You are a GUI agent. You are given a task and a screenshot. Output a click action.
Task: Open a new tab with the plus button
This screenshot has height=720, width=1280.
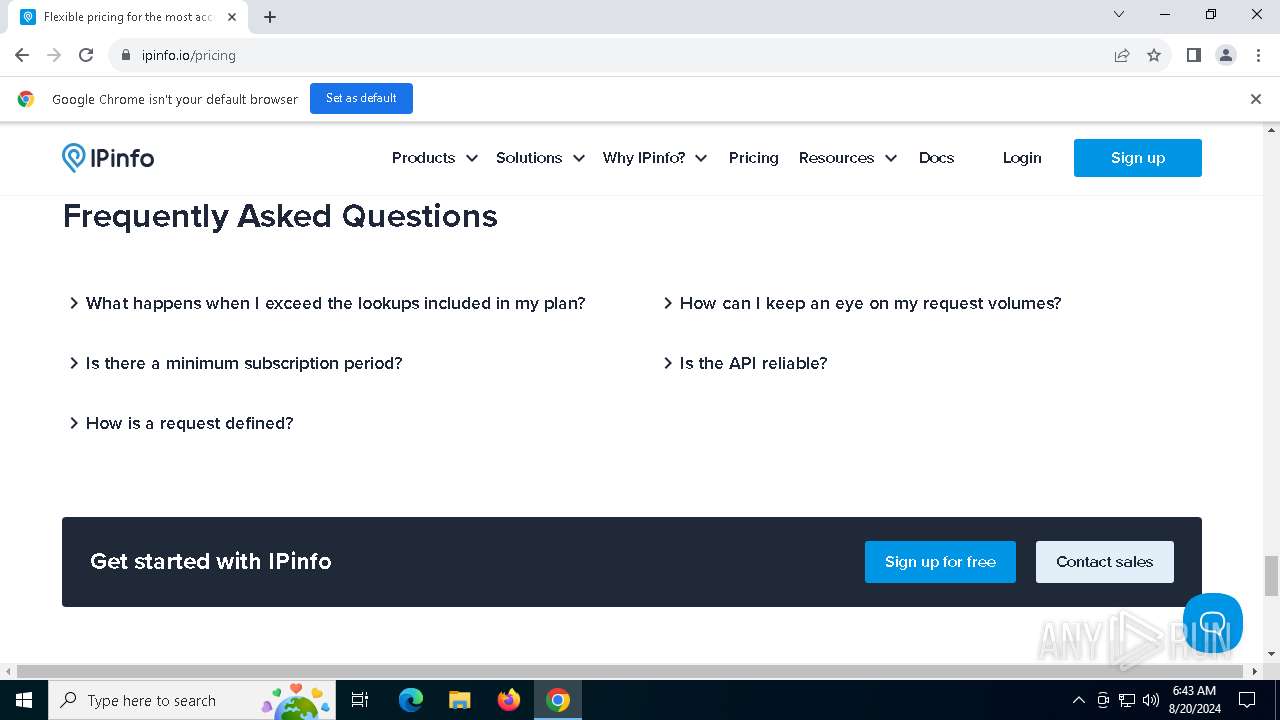pos(270,17)
